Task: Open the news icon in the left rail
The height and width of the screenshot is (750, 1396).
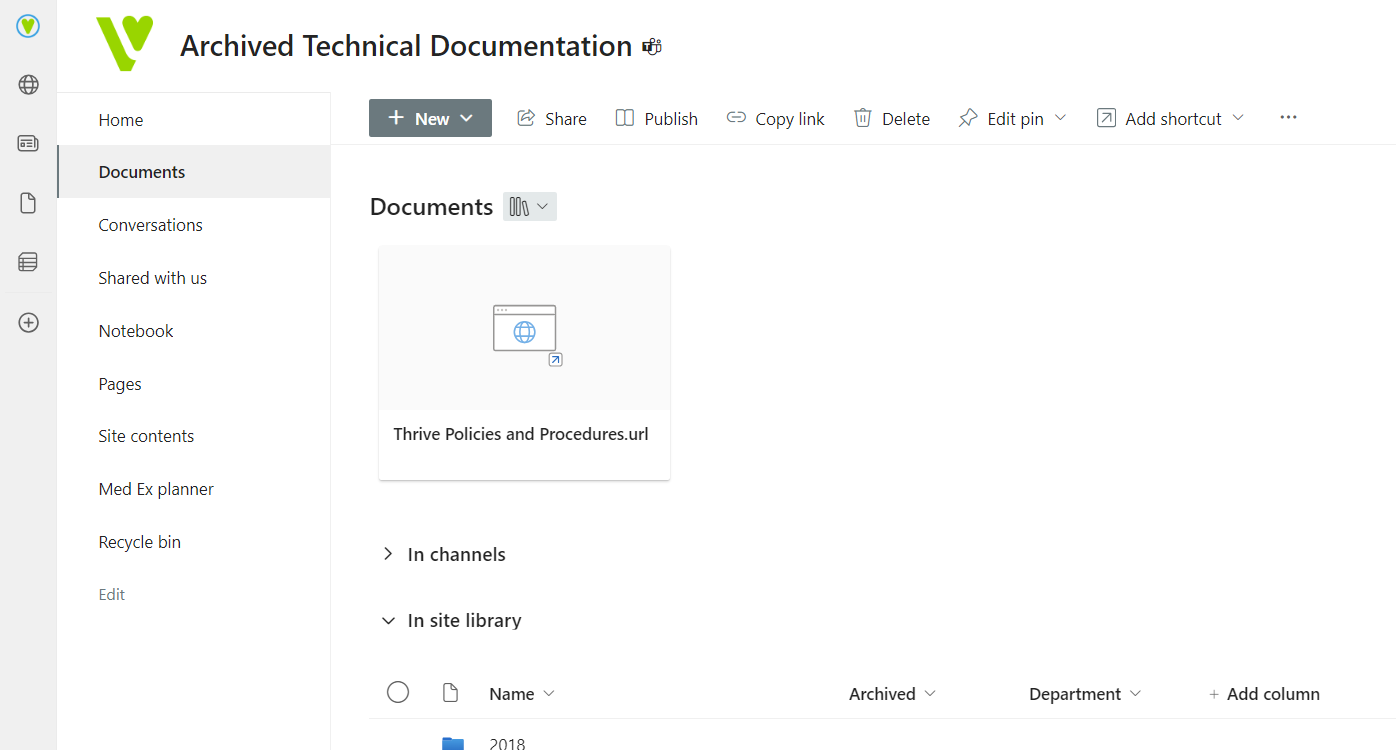Action: [x=28, y=144]
